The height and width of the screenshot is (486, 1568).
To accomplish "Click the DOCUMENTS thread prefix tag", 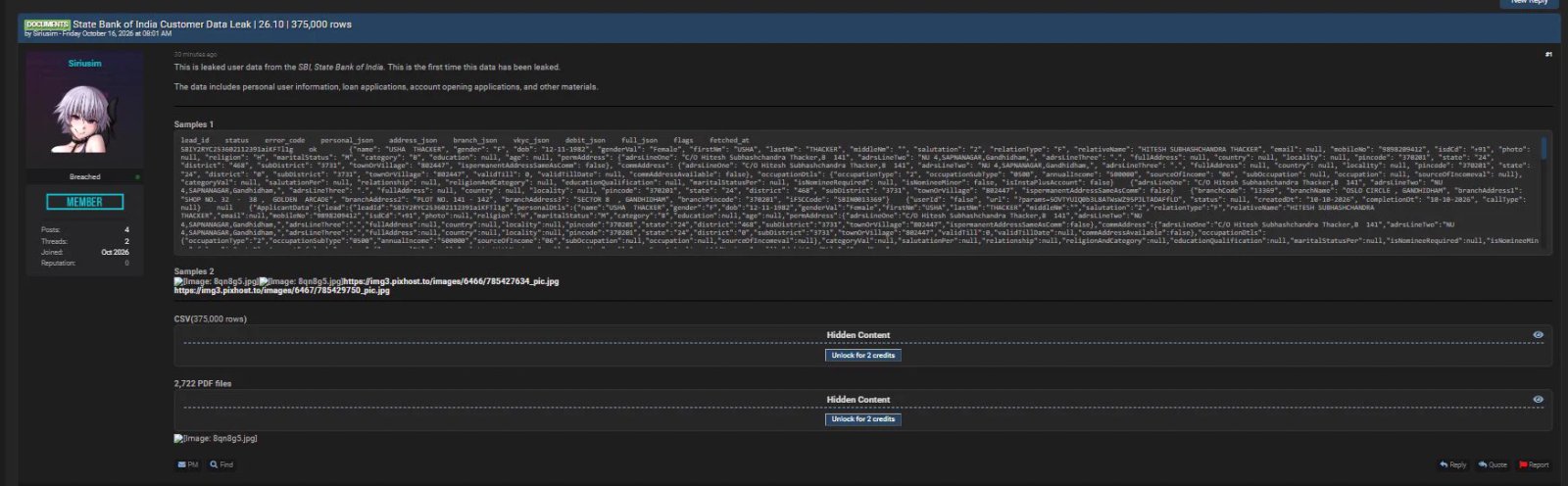I will [47, 24].
